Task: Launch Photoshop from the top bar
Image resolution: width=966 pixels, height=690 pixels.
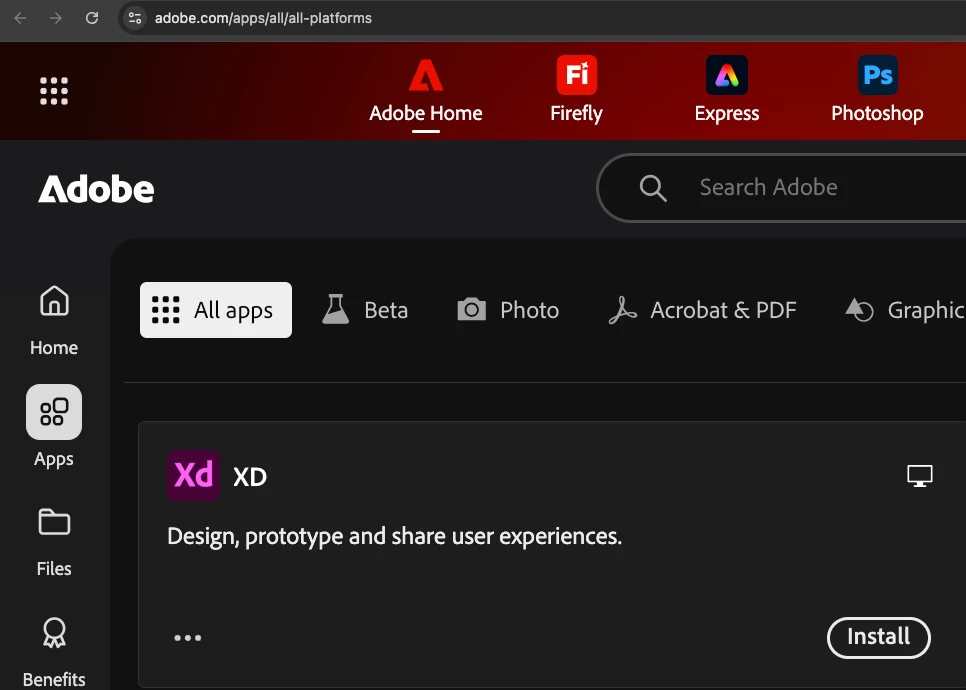Action: (x=877, y=91)
